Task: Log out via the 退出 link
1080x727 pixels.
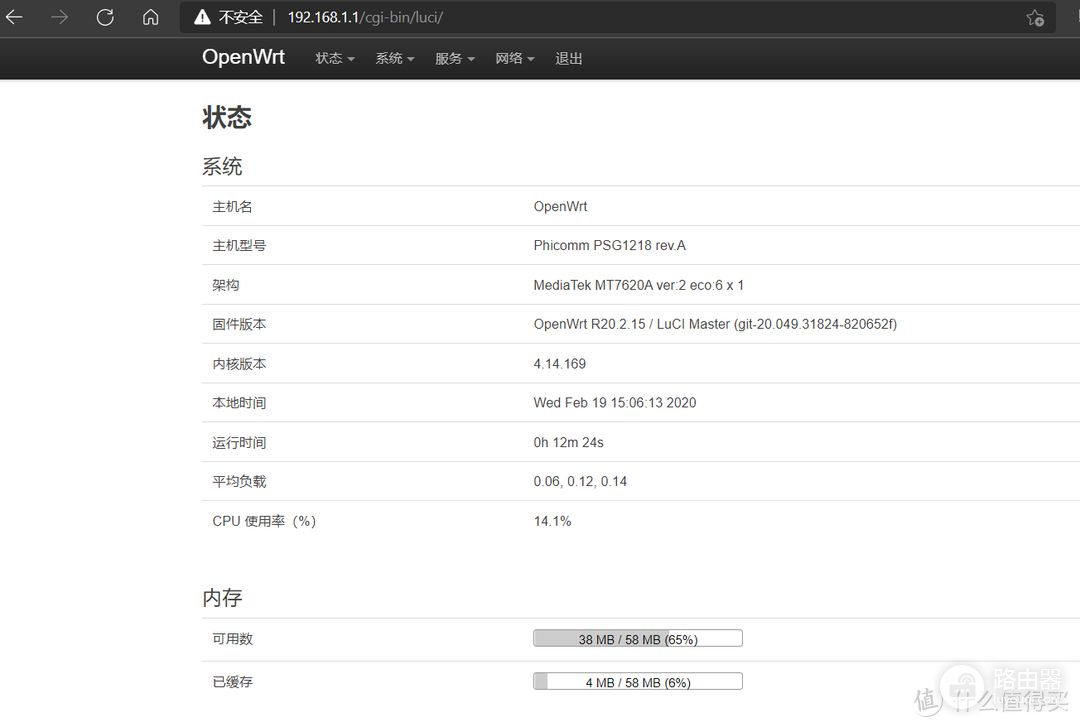Action: pos(569,59)
